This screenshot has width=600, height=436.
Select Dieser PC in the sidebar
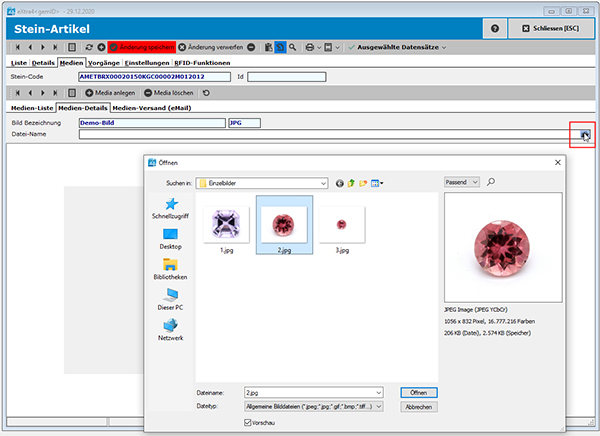170,299
